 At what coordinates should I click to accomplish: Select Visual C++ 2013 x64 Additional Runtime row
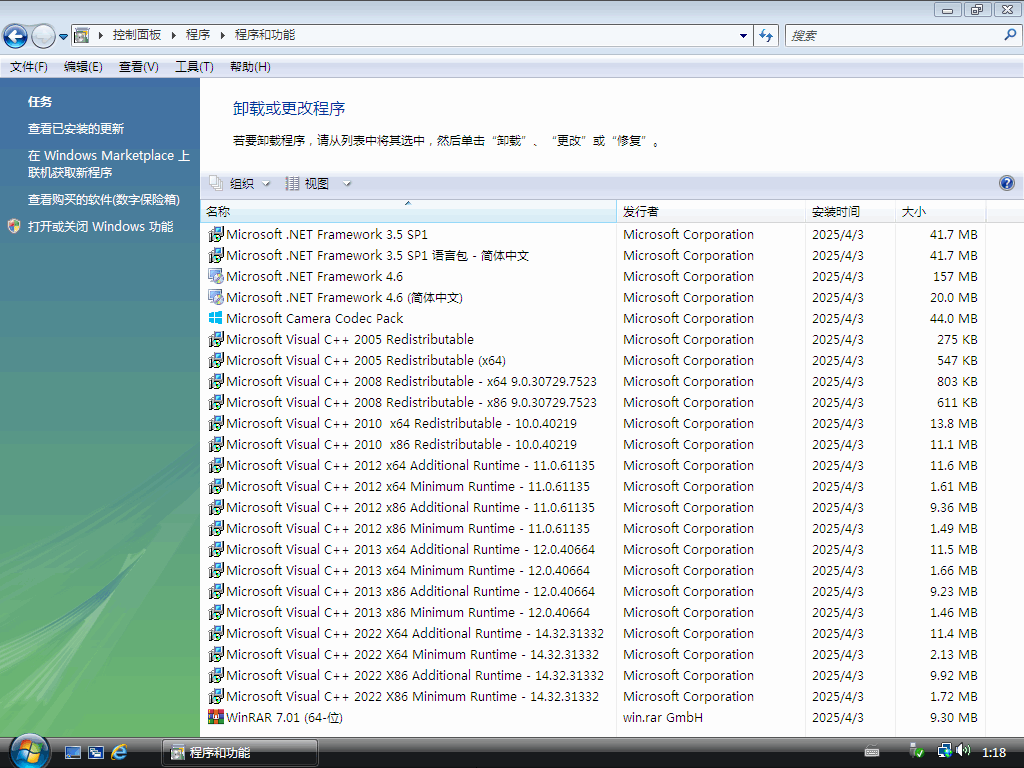point(593,549)
